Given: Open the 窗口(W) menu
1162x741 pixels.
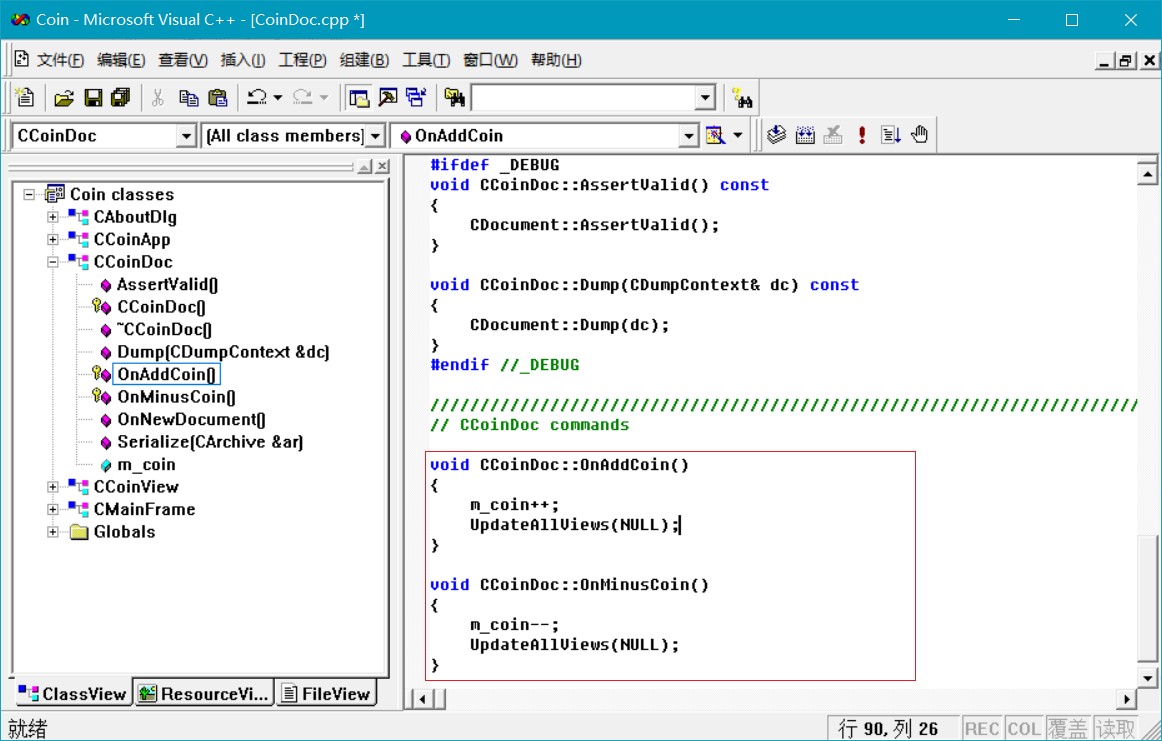Looking at the screenshot, I should (x=490, y=60).
